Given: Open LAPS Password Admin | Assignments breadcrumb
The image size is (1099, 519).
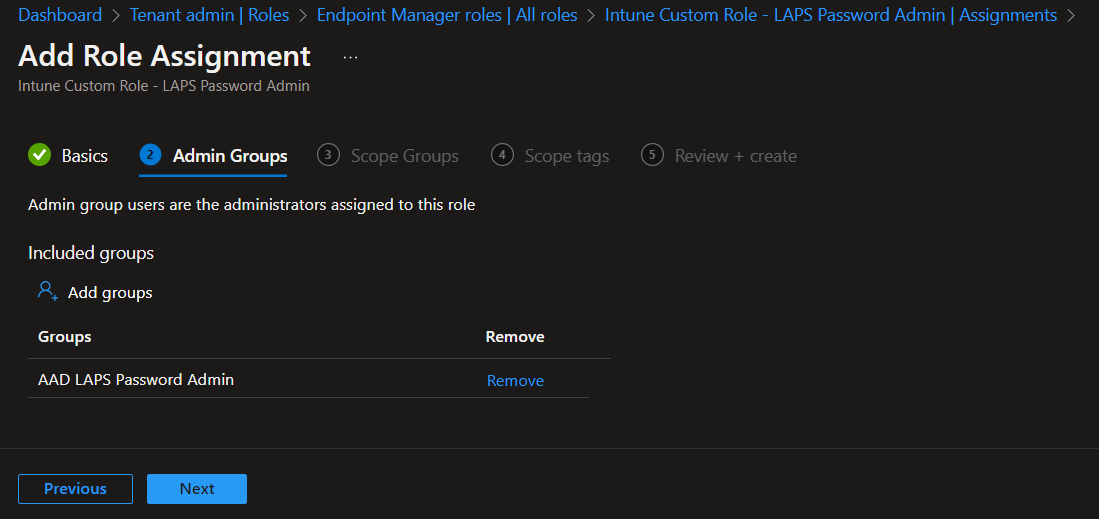Looking at the screenshot, I should [831, 15].
